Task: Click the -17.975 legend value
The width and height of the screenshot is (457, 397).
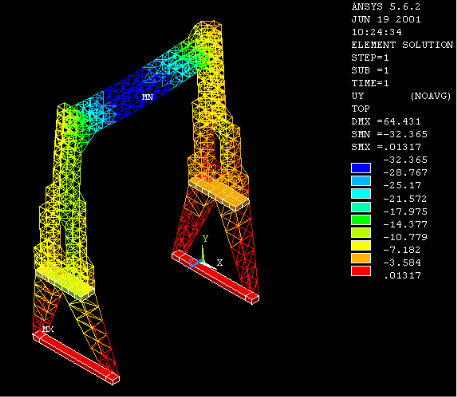Action: 405,211
